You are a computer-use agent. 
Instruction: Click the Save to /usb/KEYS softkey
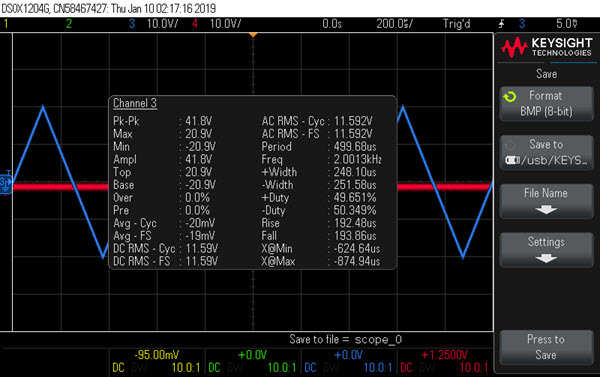(546, 152)
